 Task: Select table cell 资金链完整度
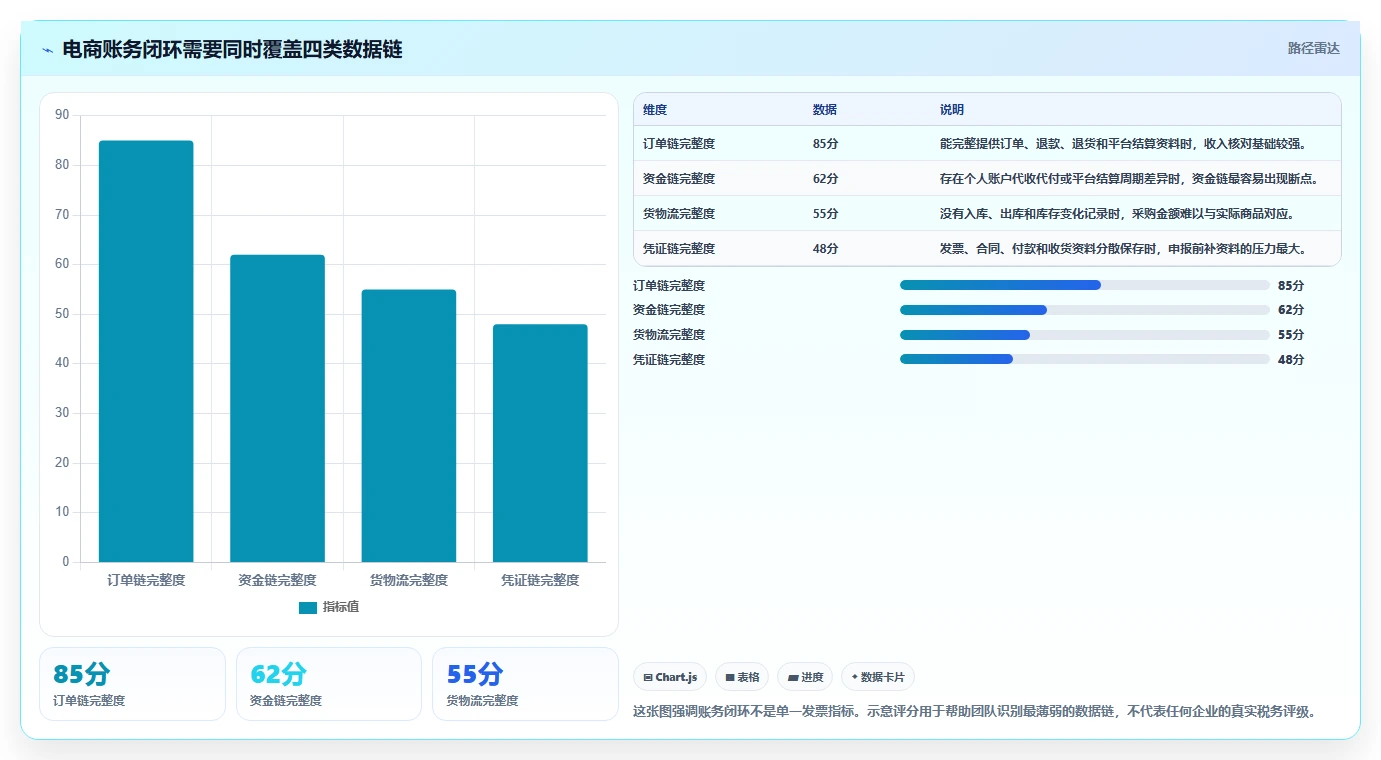(679, 179)
